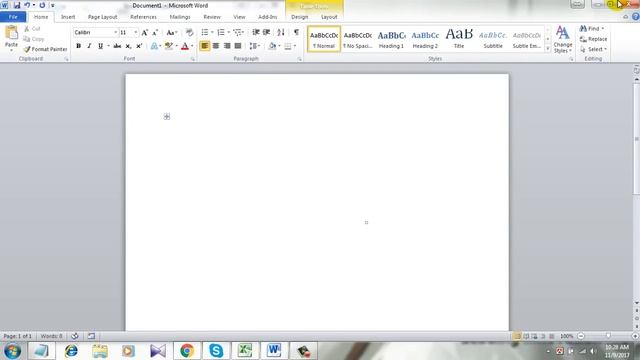The height and width of the screenshot is (360, 640).
Task: Click the Text Effects icon
Action: (154, 46)
